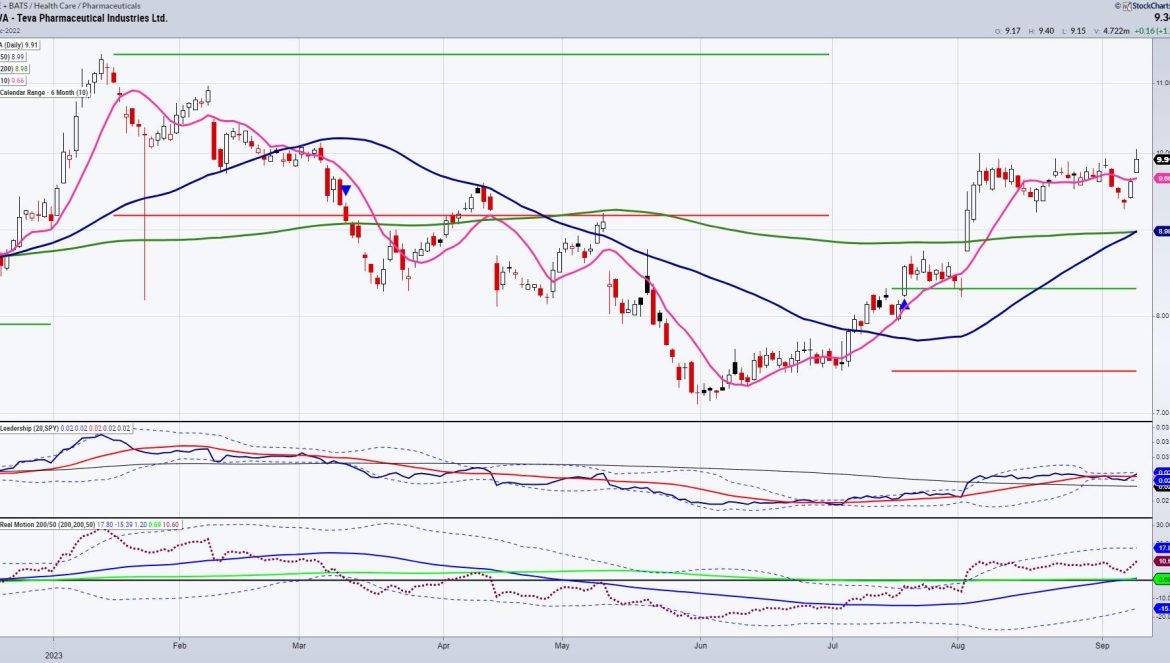Click the open value 9.17
The width and height of the screenshot is (1170, 663).
point(1013,31)
